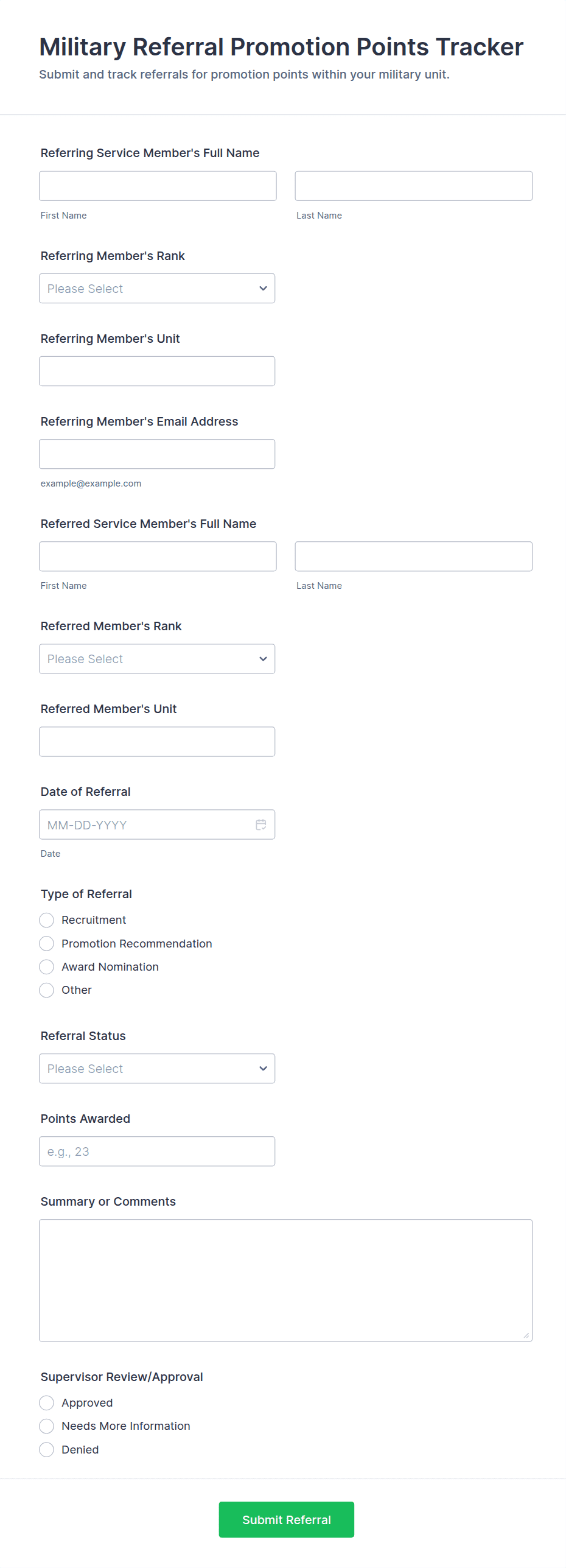Click the referring member's Last Name field
The image size is (566, 1568).
[413, 186]
